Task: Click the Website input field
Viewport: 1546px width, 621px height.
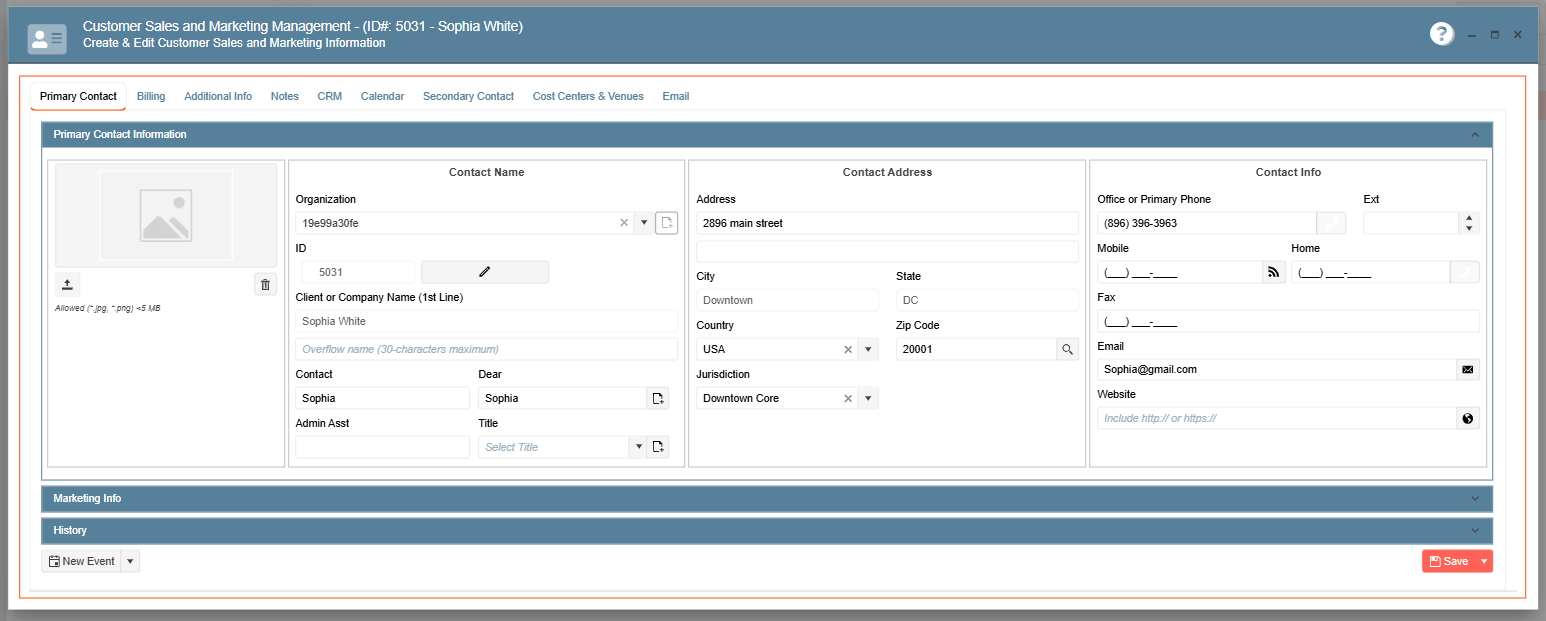Action: [x=1277, y=418]
